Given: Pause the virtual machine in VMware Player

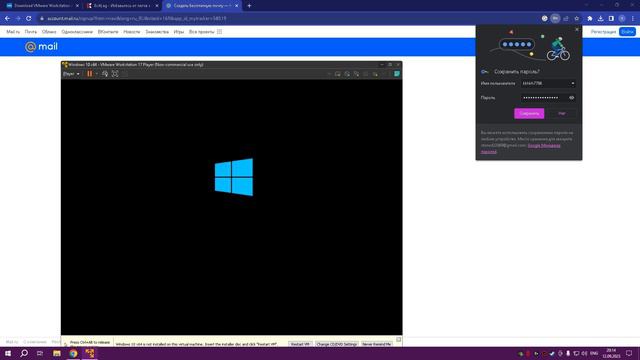Looking at the screenshot, I should pyautogui.click(x=90, y=74).
